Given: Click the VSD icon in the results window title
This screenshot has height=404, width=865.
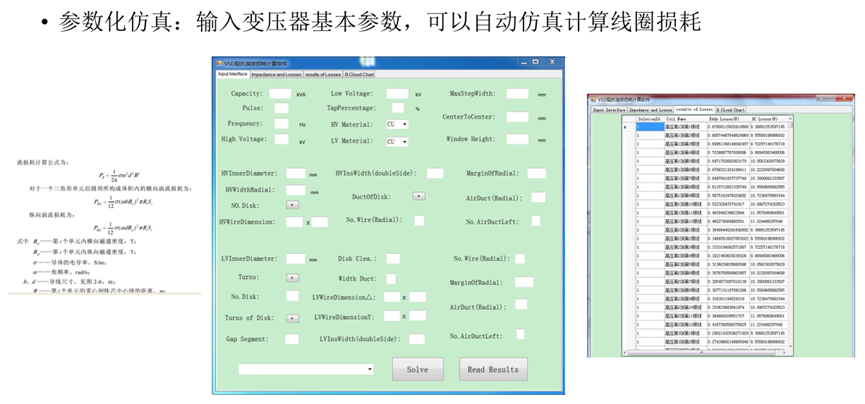Looking at the screenshot, I should point(594,100).
